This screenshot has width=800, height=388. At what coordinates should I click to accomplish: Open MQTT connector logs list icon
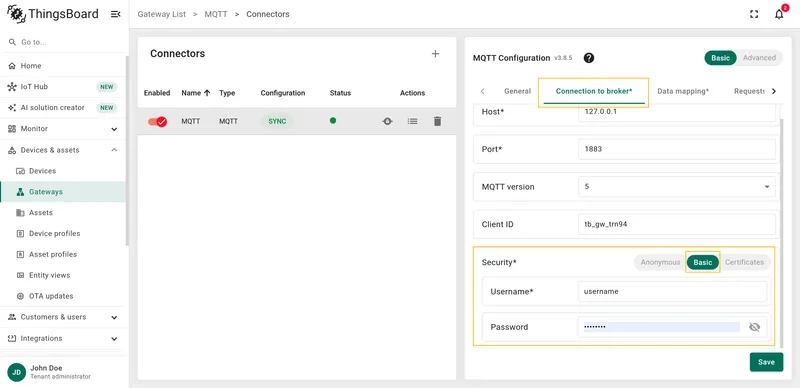click(412, 122)
